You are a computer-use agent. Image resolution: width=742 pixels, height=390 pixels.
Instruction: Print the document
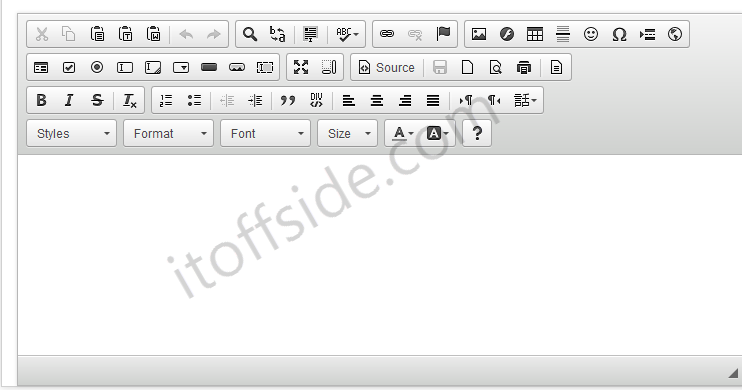(x=523, y=67)
